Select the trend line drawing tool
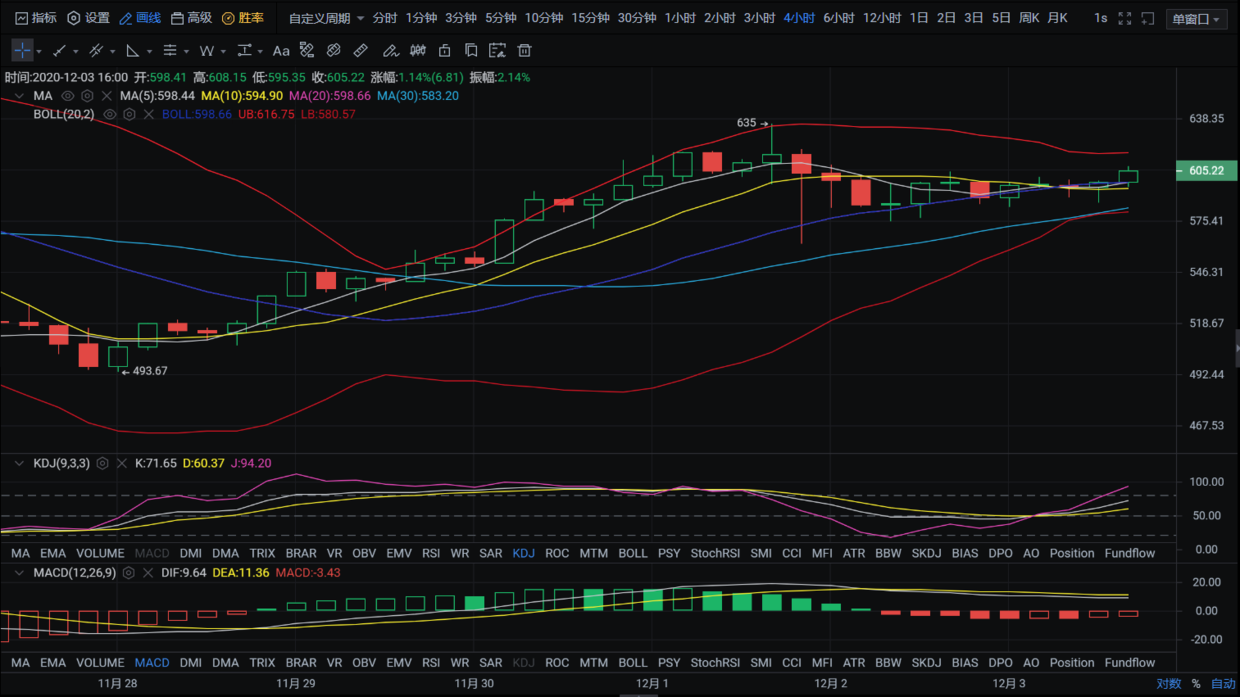This screenshot has width=1240, height=697. 60,50
